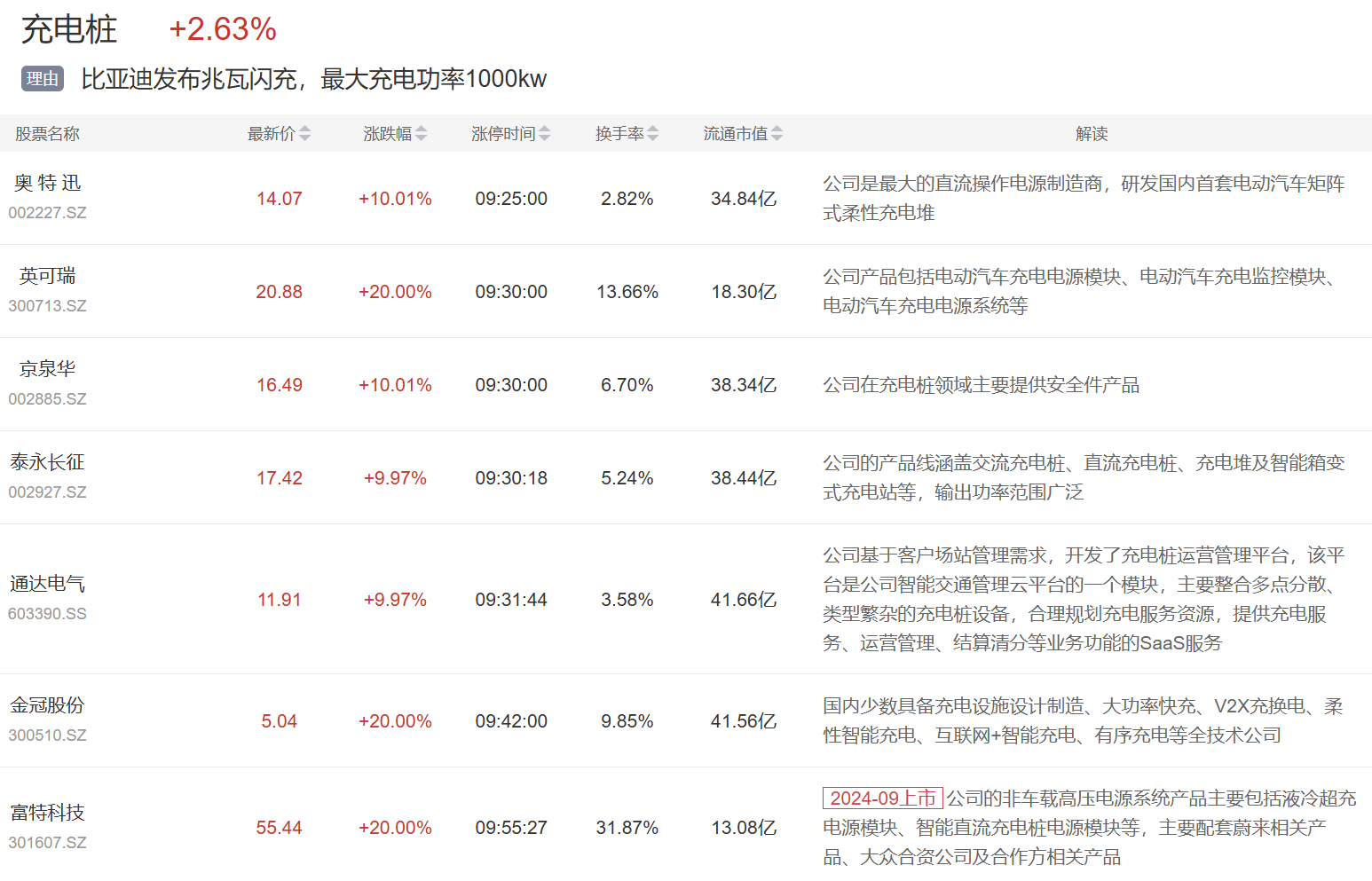Sort by 最新价 column arrows
This screenshot has height=881, width=1372.
304,134
